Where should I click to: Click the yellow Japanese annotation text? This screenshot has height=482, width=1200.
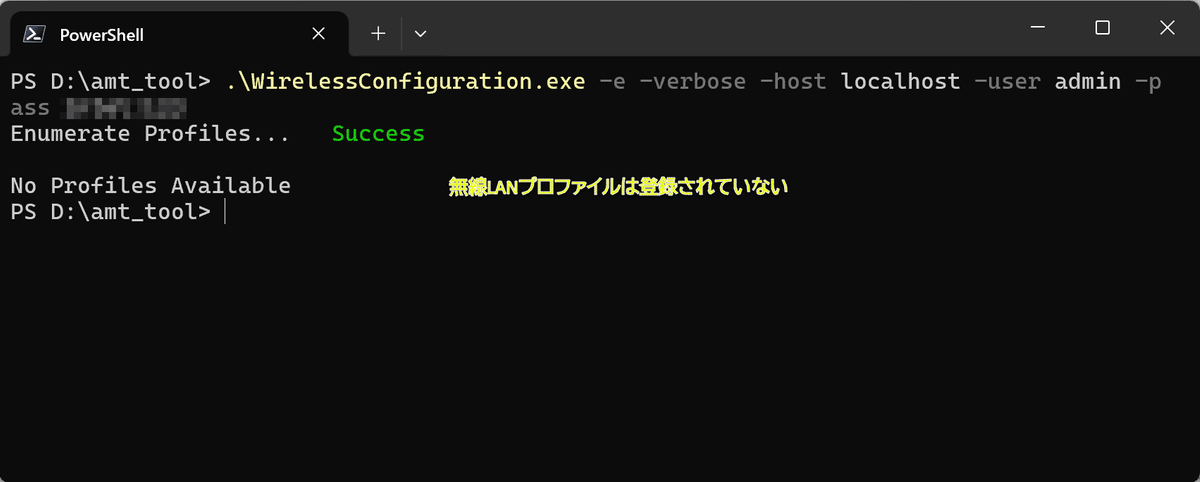click(618, 186)
